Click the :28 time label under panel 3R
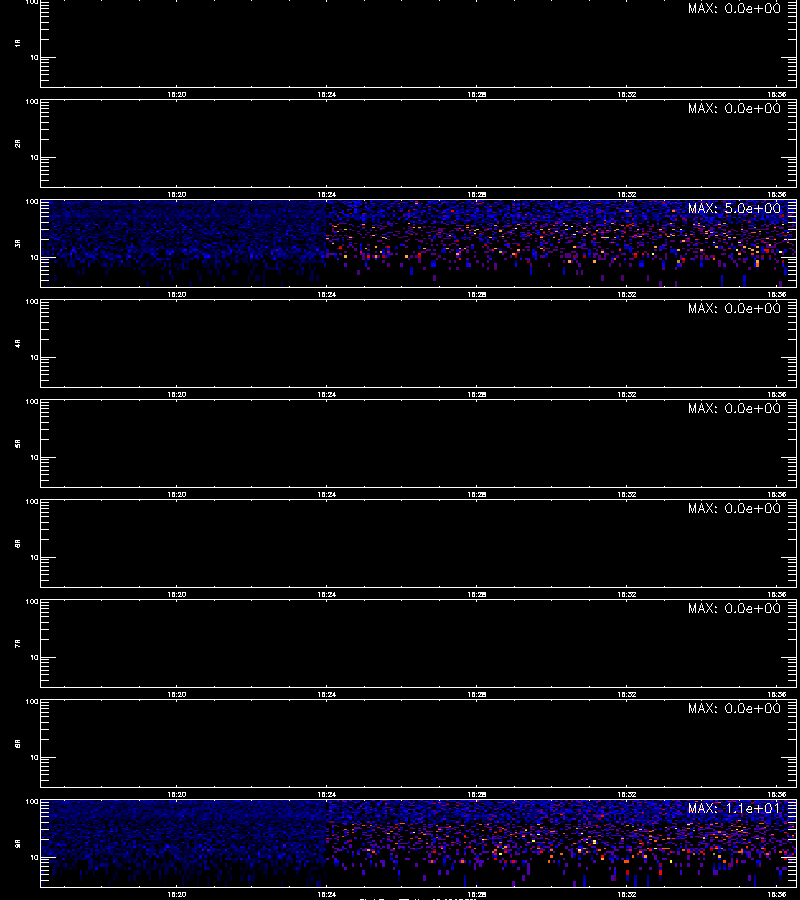 (476, 294)
